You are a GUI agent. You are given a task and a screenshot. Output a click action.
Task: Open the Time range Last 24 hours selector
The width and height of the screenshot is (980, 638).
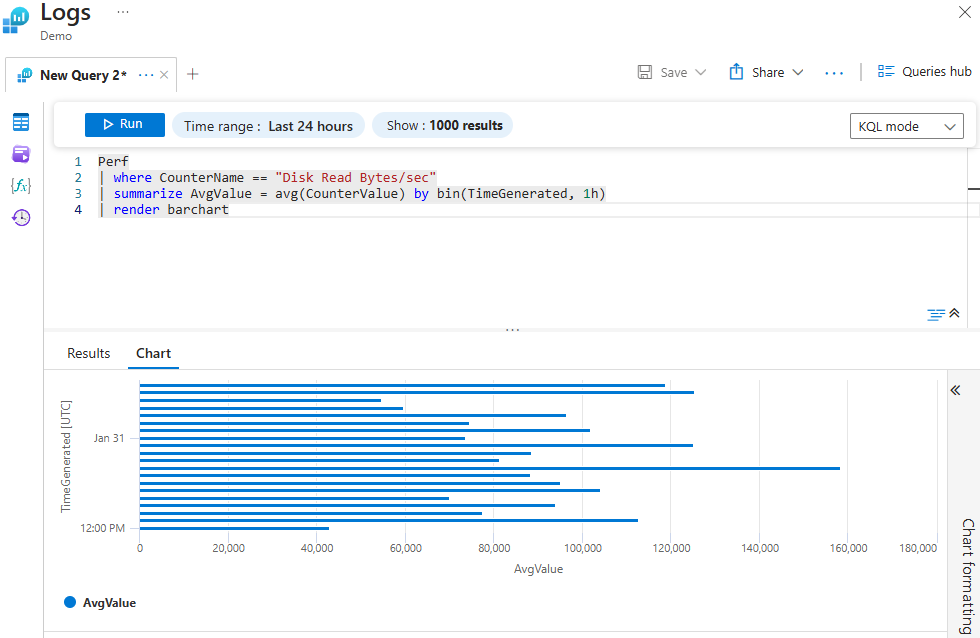pos(268,126)
